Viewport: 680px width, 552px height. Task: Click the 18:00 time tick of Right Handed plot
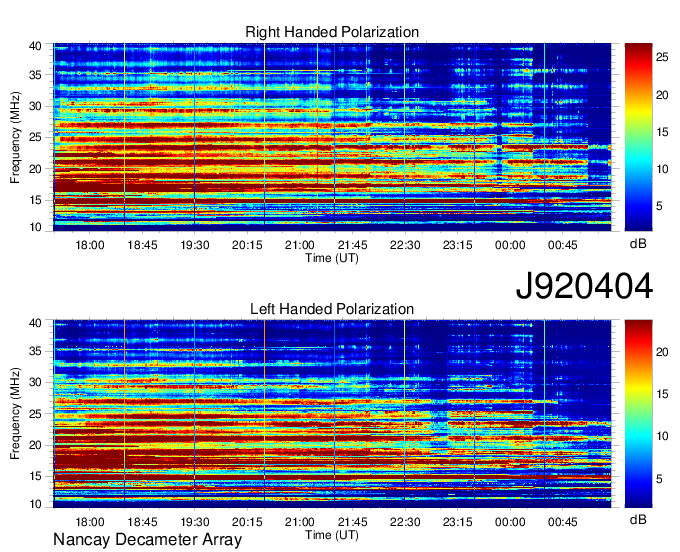click(x=90, y=245)
